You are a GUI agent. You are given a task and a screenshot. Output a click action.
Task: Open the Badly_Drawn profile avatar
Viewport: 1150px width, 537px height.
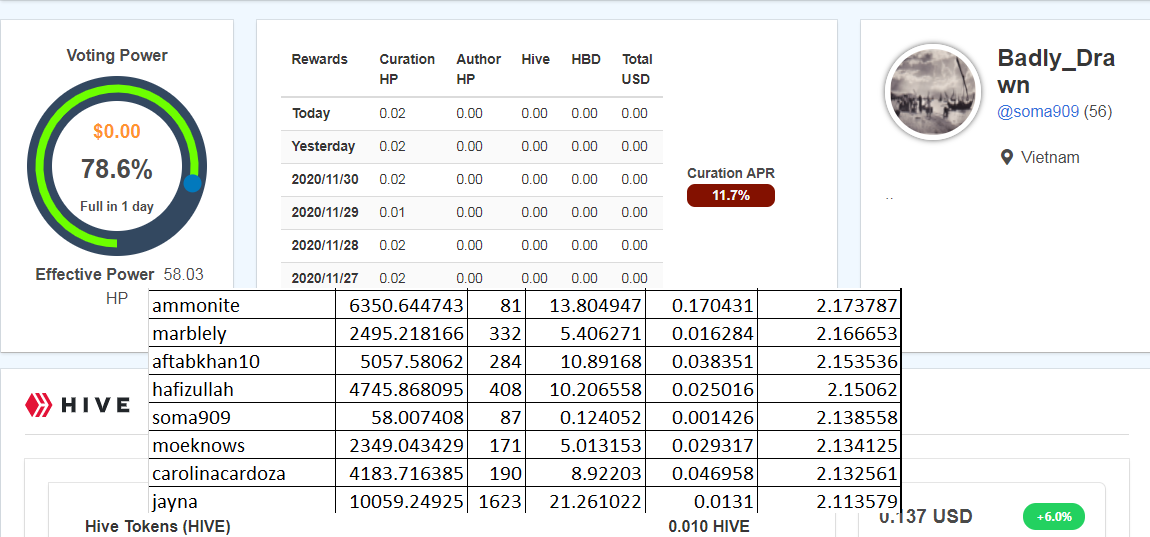(932, 93)
